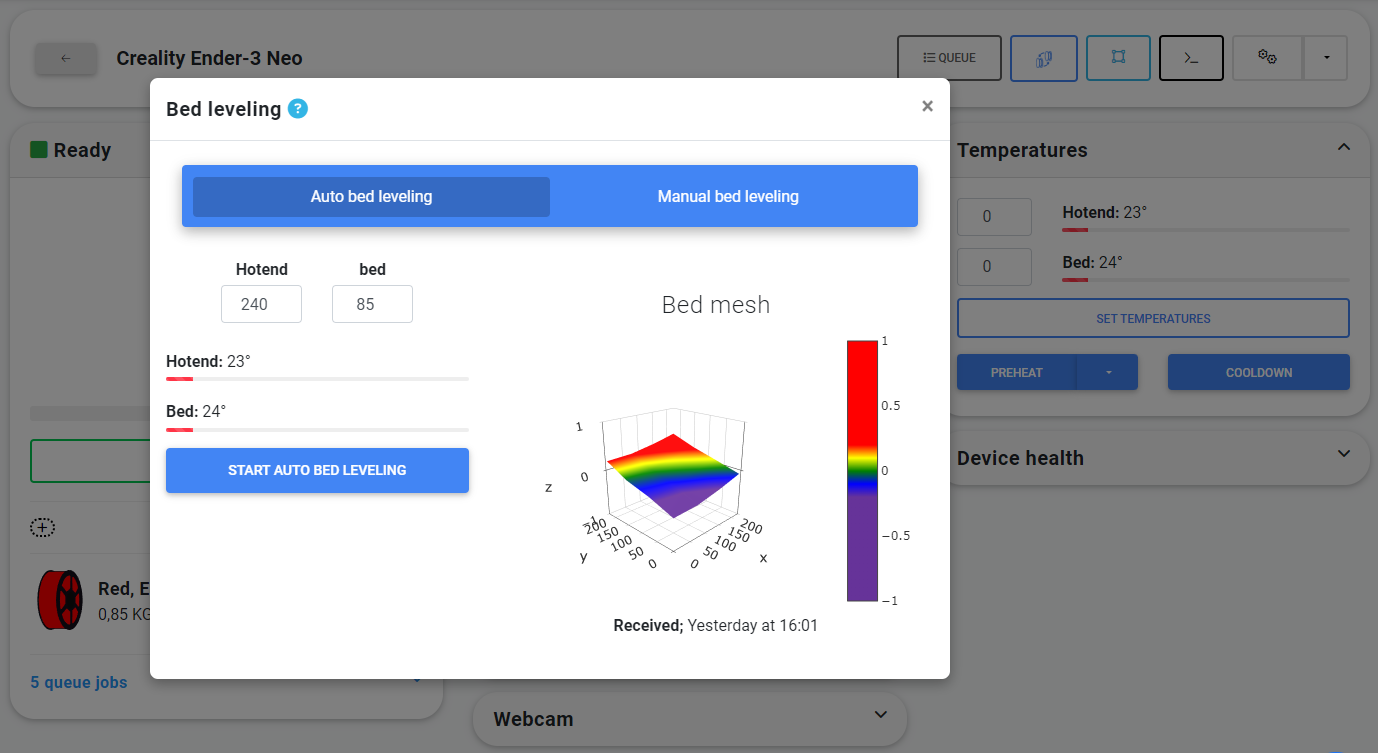
Task: Click the Bed temperature bar in dialog
Action: tap(317, 429)
